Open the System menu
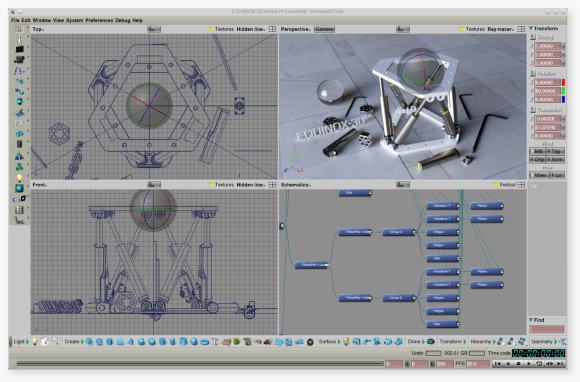580x382 pixels. tap(75, 20)
